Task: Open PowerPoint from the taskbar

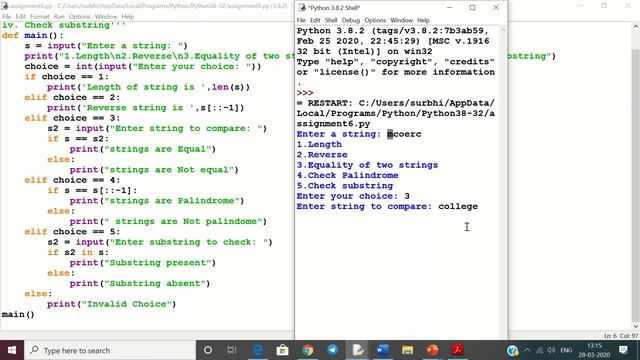Action: tap(432, 350)
